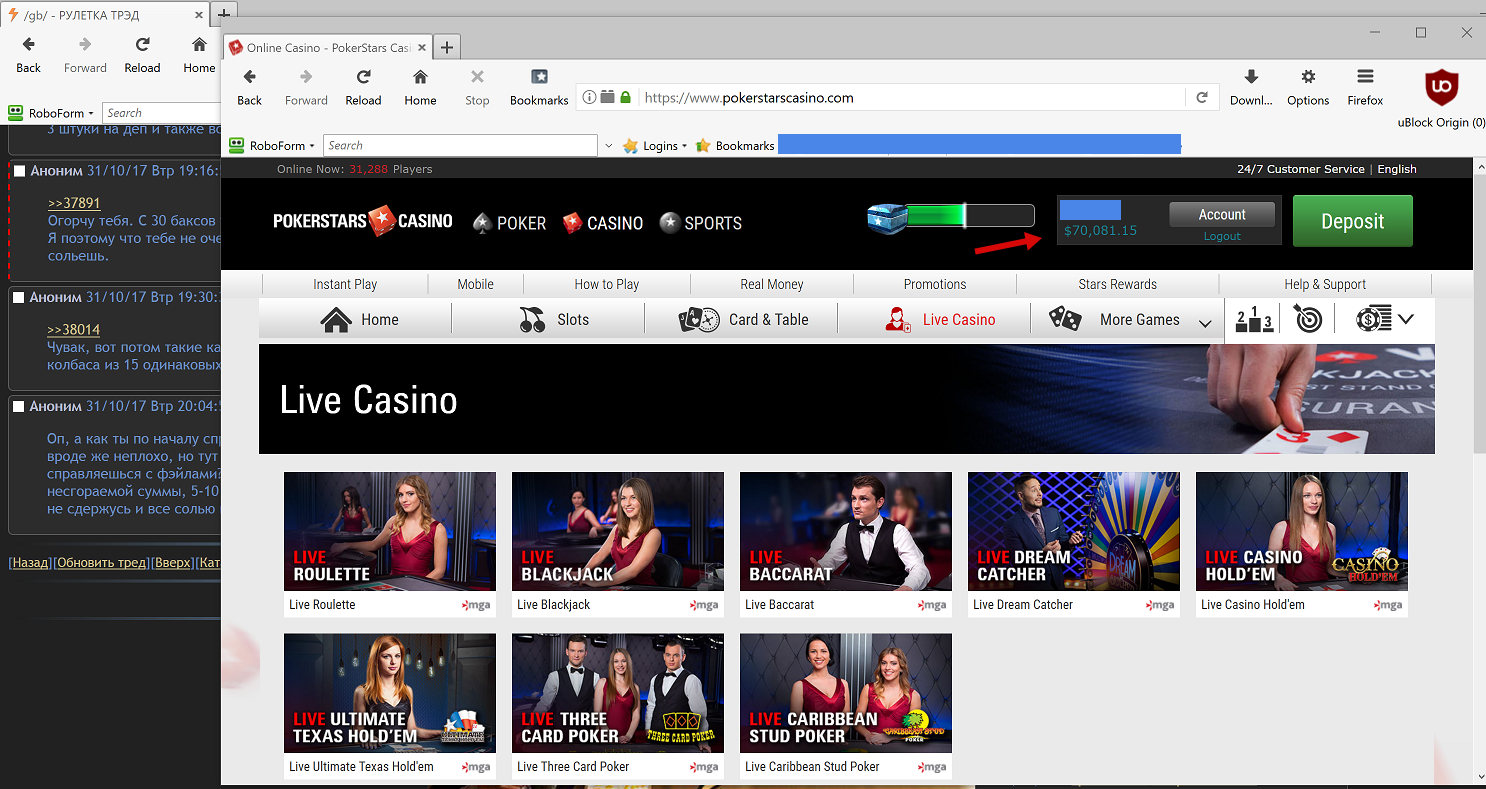Close the Online Casino - PokerStars tab
This screenshot has width=1486, height=789.
pos(420,47)
